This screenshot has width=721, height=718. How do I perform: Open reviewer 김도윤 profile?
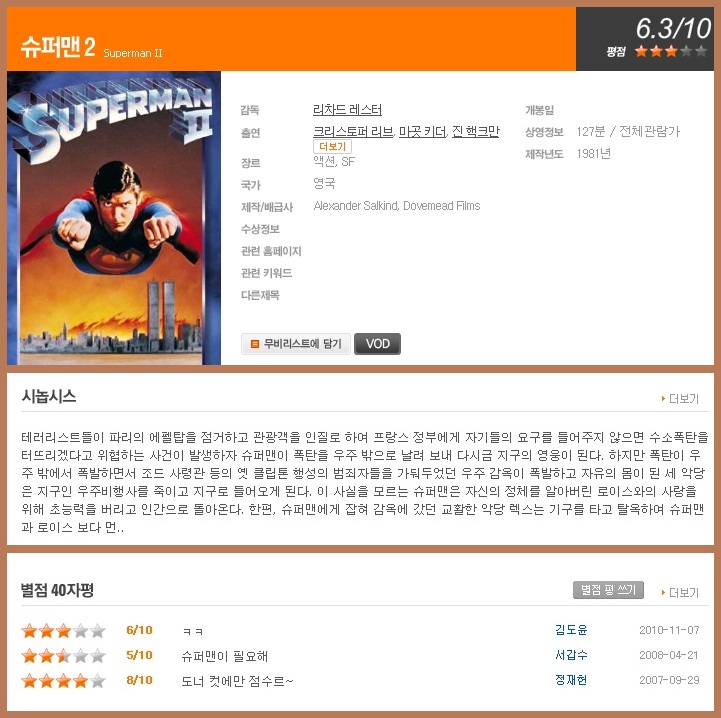tap(571, 630)
